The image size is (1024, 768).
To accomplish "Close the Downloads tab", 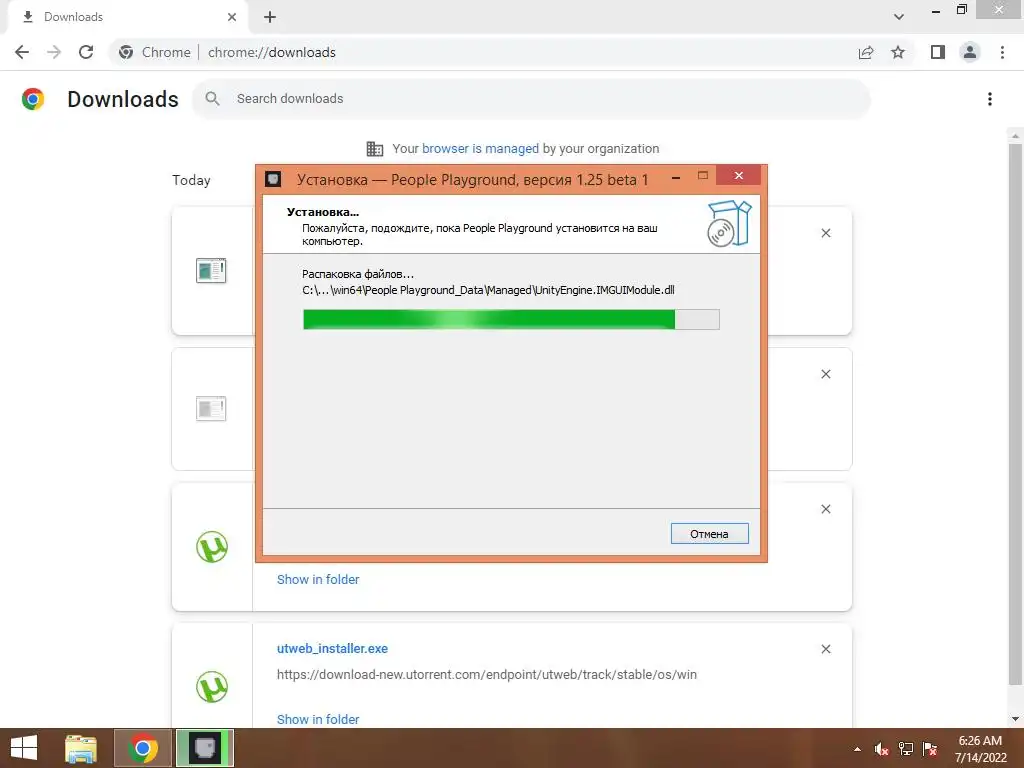I will click(232, 17).
